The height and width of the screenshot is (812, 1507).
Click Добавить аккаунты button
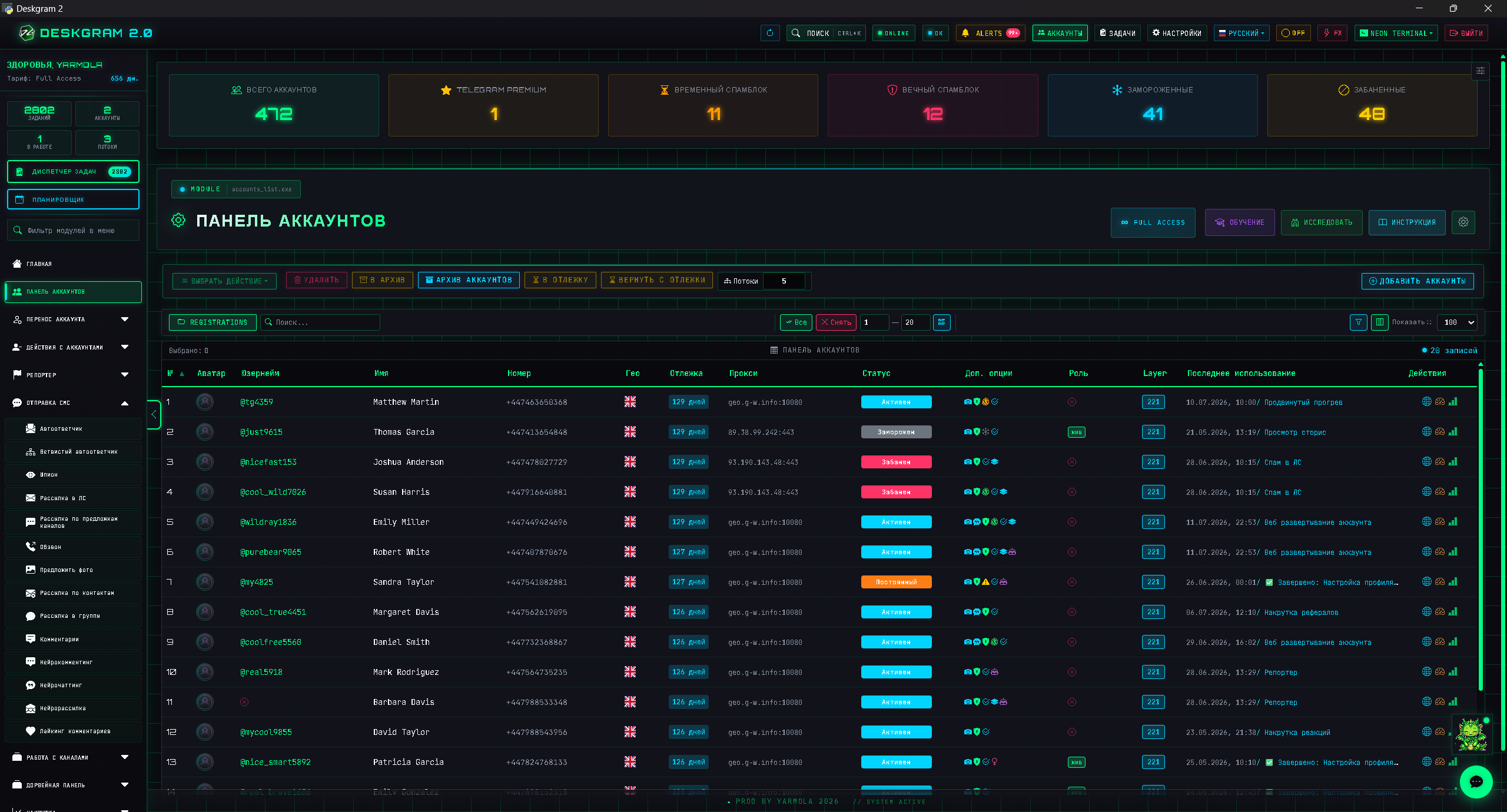1417,281
